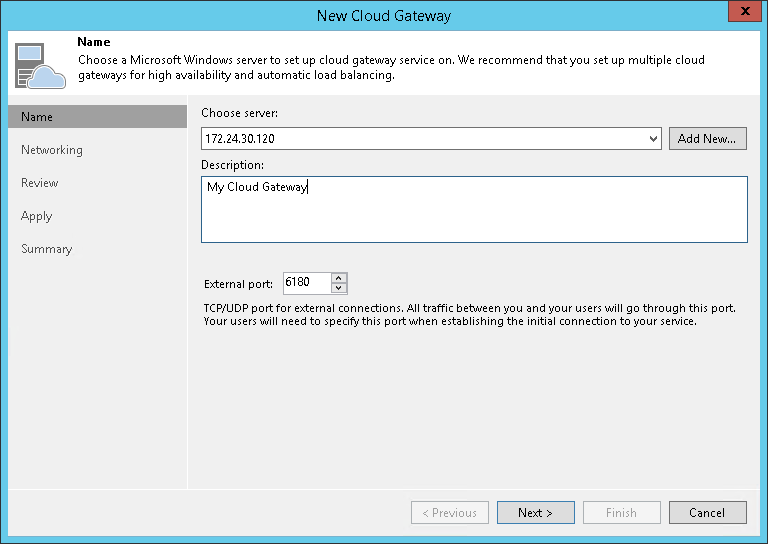Viewport: 768px width, 544px height.
Task: Click inside the Description text box
Action: coord(474,210)
